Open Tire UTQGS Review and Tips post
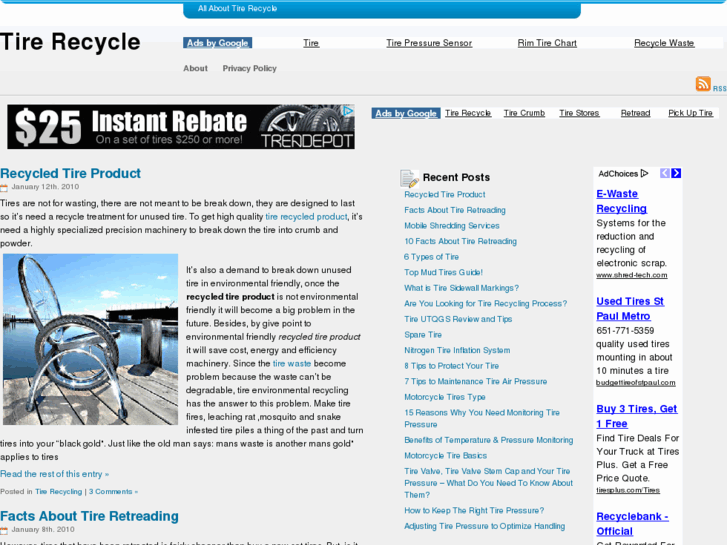This screenshot has height=545, width=727. click(x=458, y=319)
